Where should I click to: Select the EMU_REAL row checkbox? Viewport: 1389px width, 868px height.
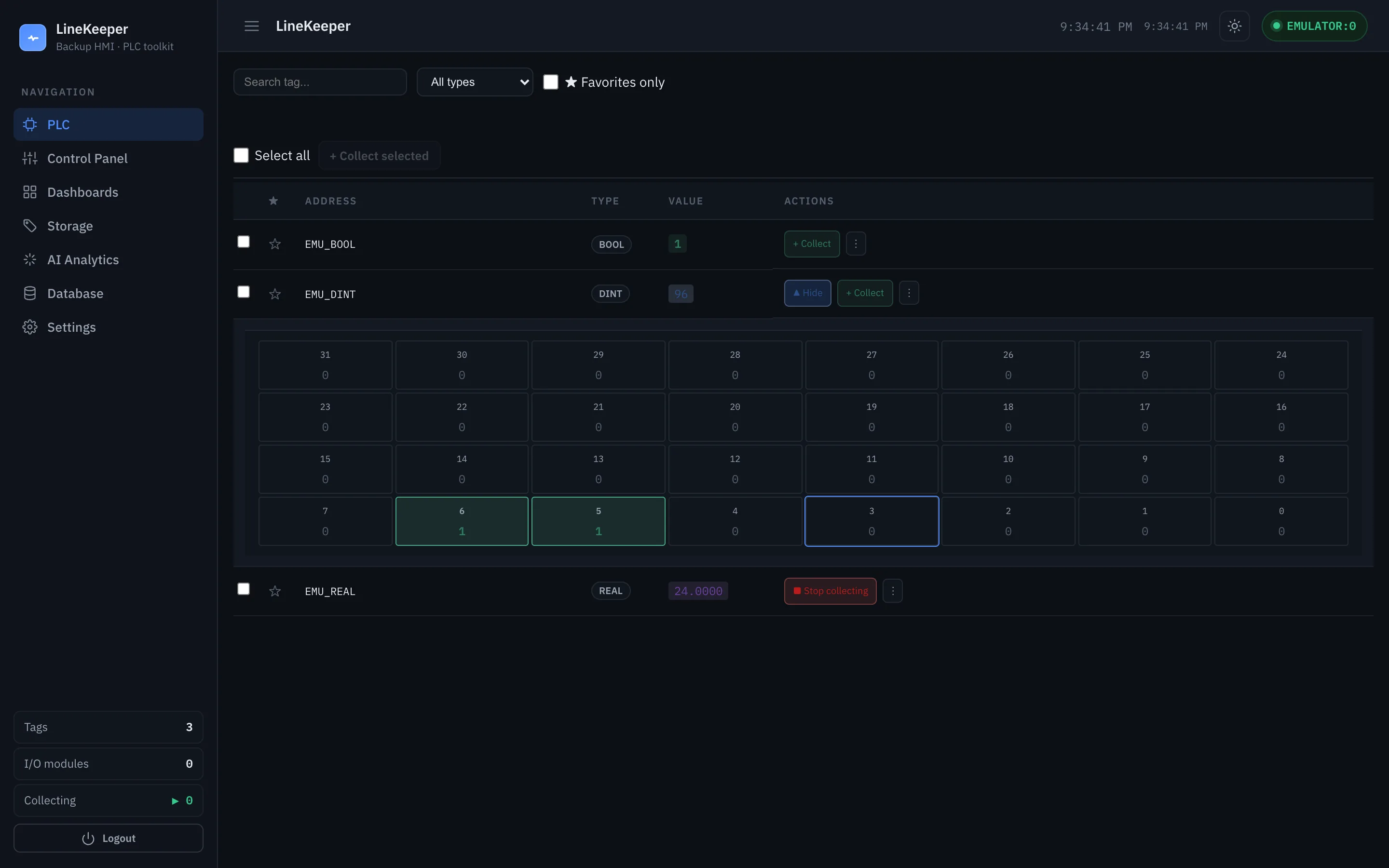[244, 589]
